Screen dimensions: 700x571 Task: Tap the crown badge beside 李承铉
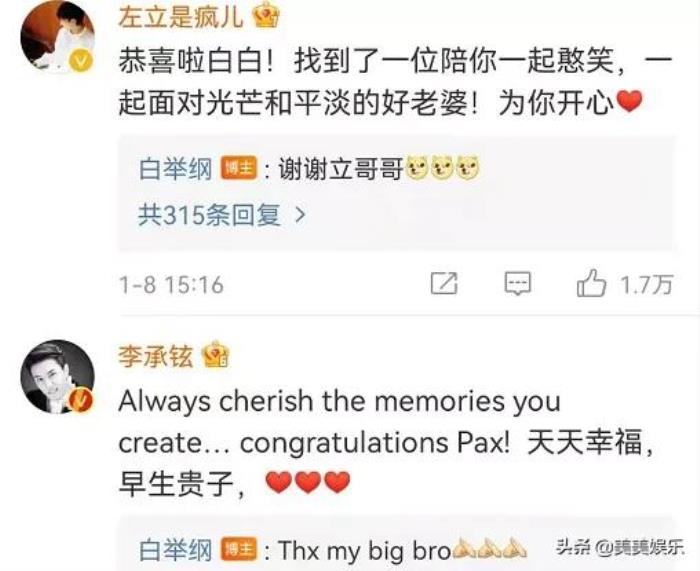coord(216,354)
